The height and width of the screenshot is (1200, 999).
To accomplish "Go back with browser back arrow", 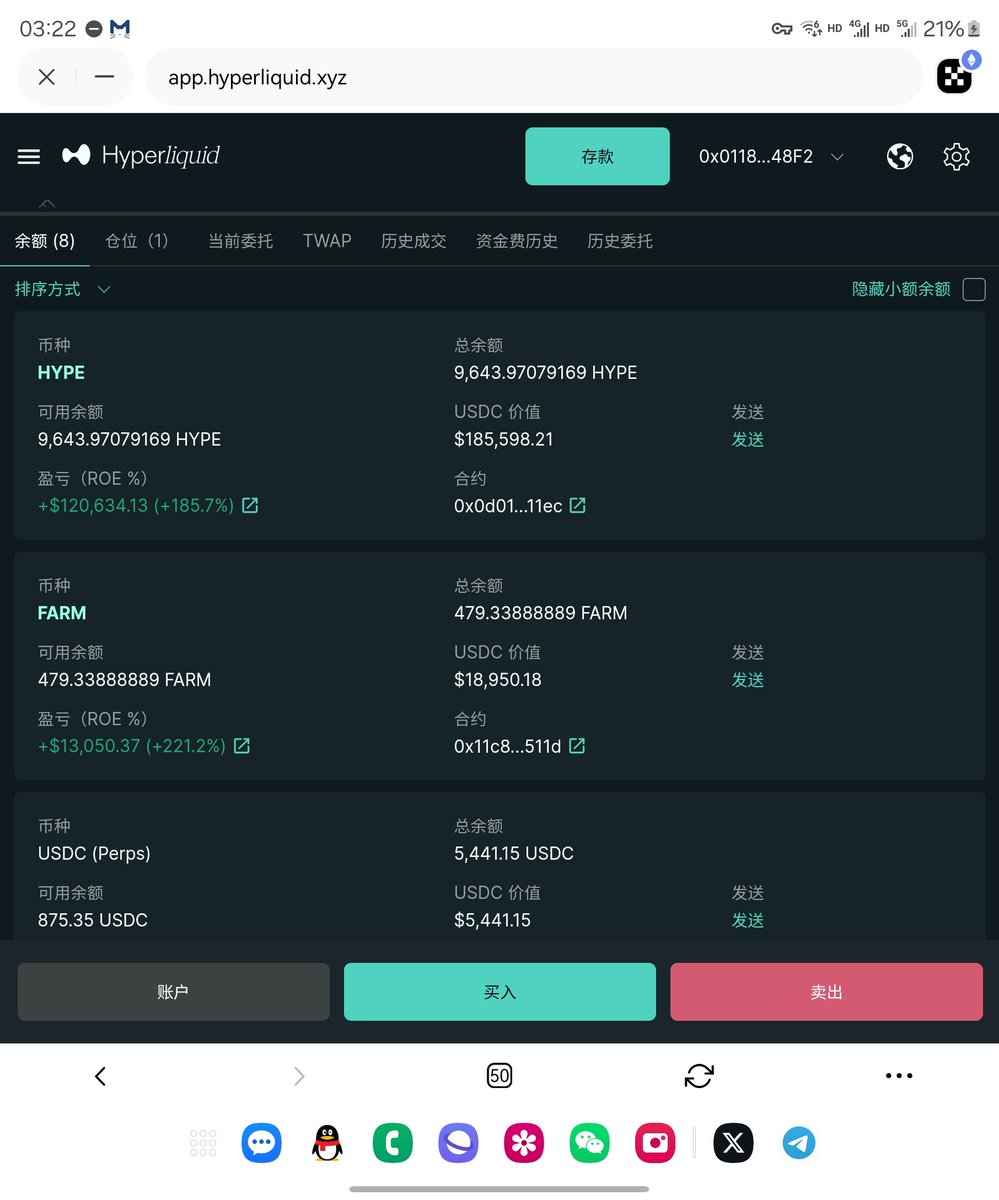I will (100, 1076).
